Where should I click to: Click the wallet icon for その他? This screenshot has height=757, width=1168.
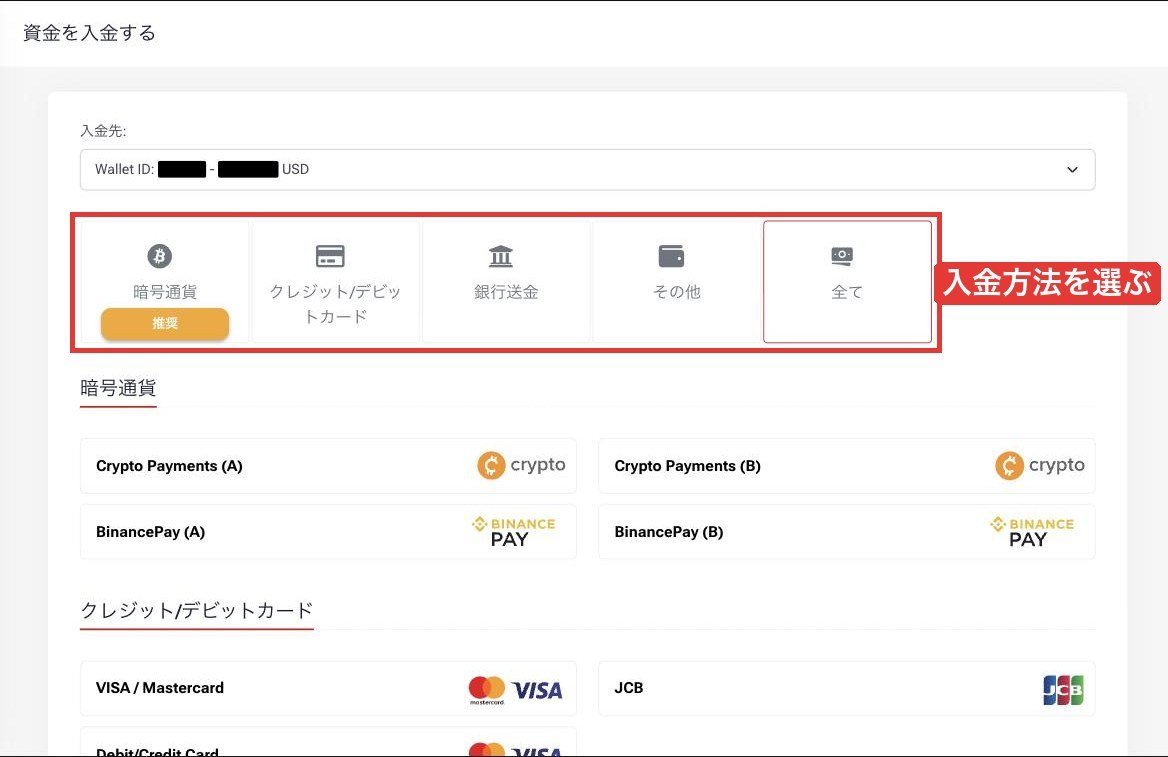point(671,256)
